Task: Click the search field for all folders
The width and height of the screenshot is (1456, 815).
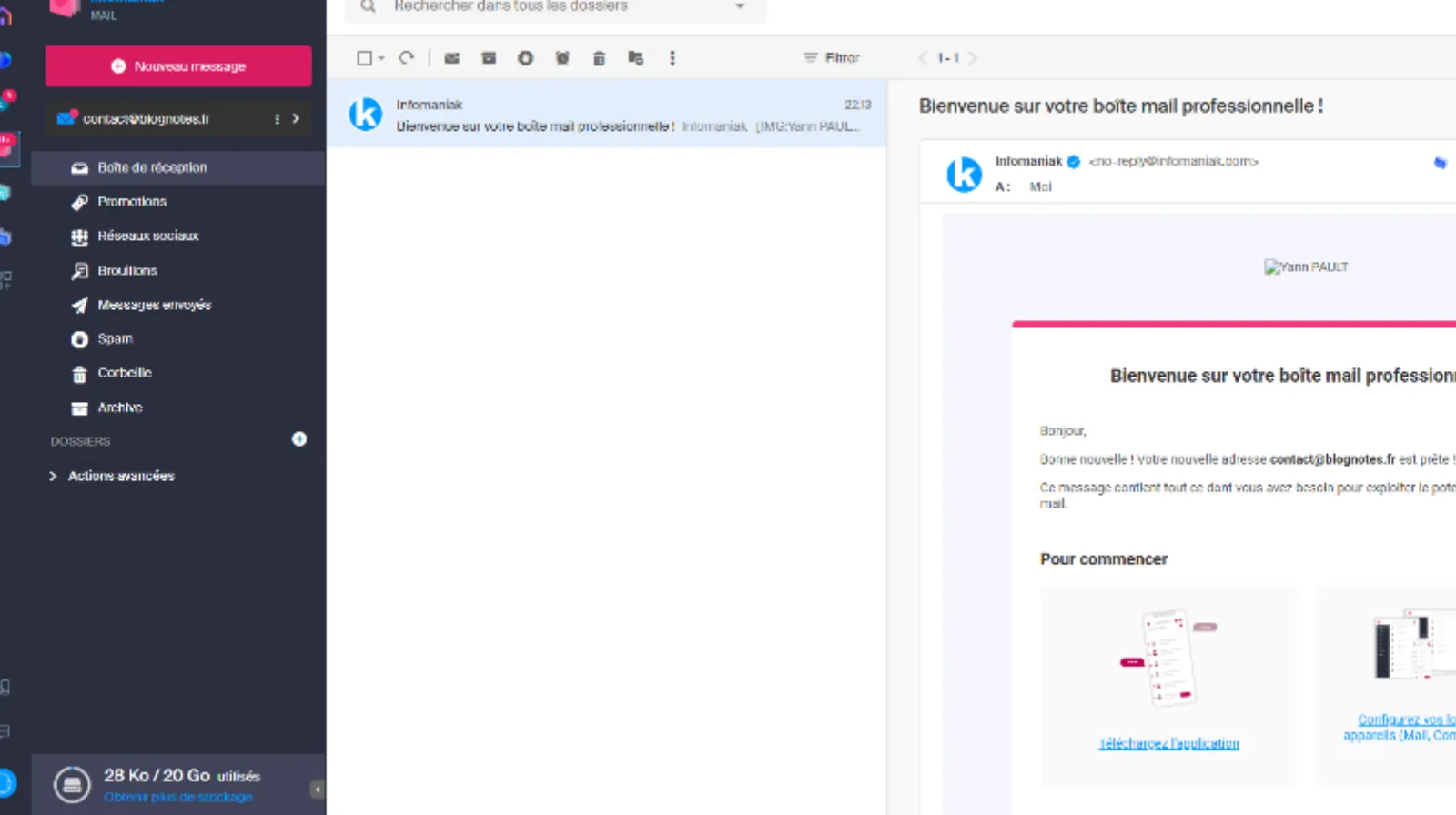Action: coord(546,7)
